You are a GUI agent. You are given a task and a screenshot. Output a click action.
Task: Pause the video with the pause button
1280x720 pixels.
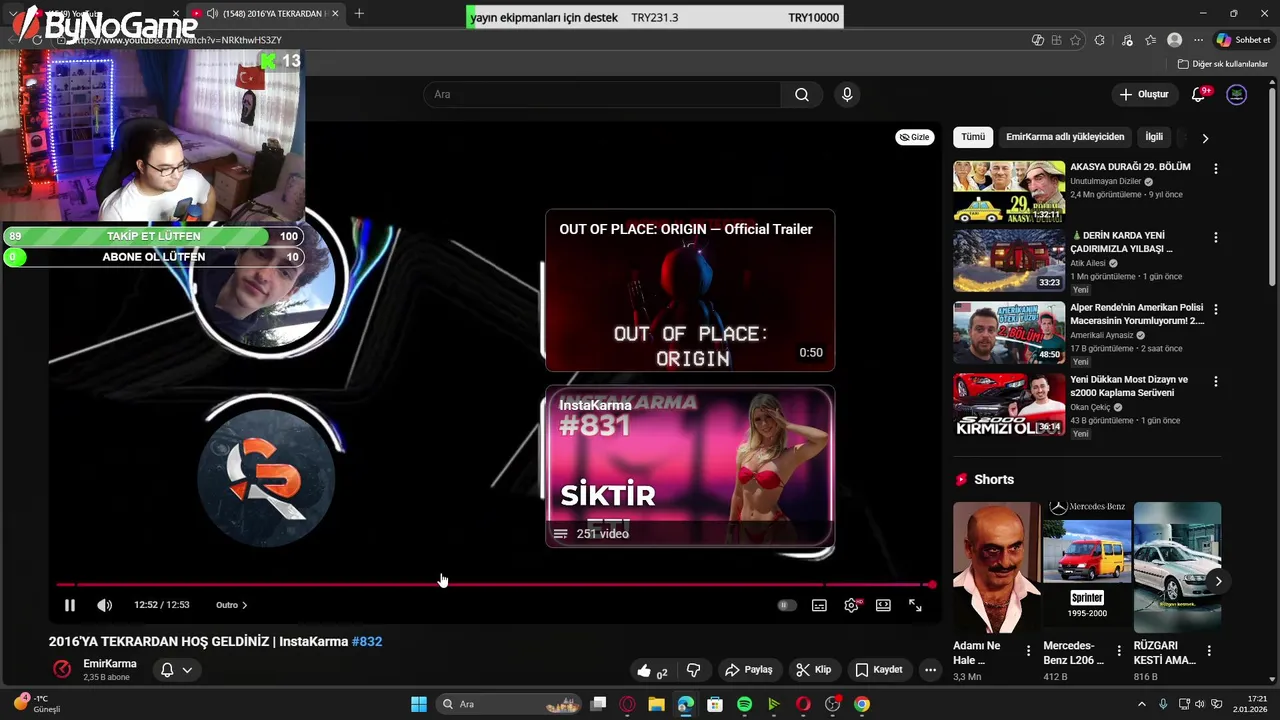coord(70,605)
